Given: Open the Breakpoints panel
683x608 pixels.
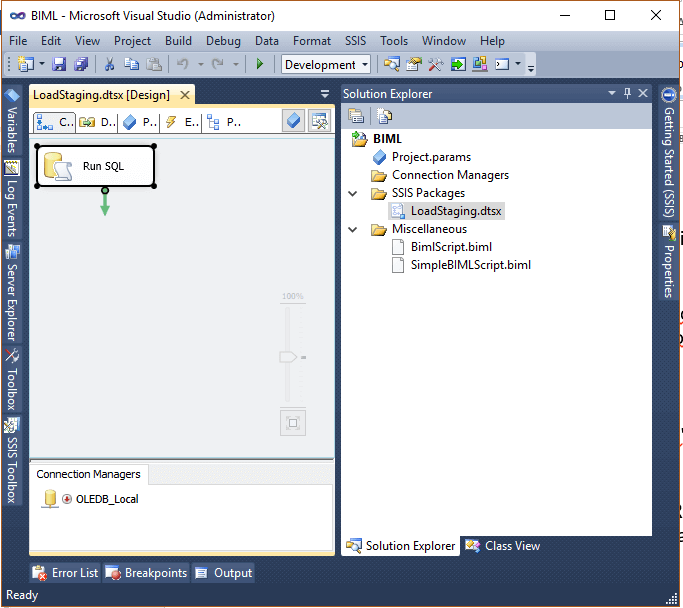Looking at the screenshot, I should point(146,573).
